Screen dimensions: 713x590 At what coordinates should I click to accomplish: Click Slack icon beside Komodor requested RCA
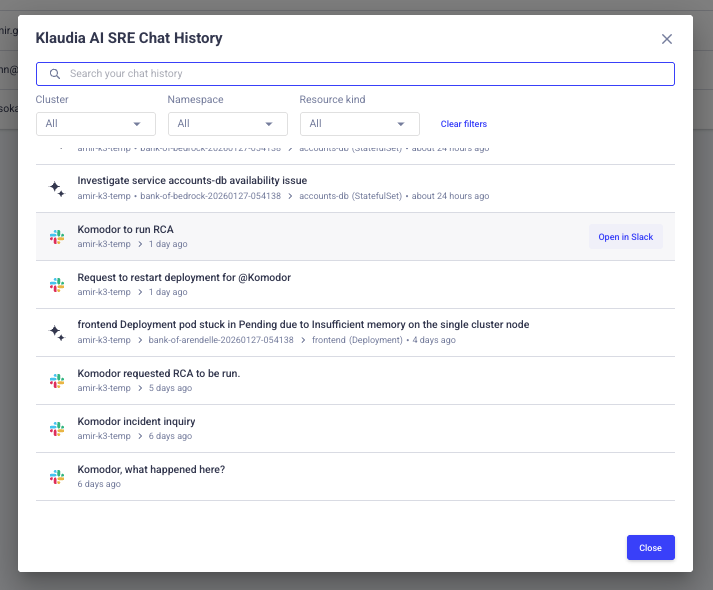point(57,381)
